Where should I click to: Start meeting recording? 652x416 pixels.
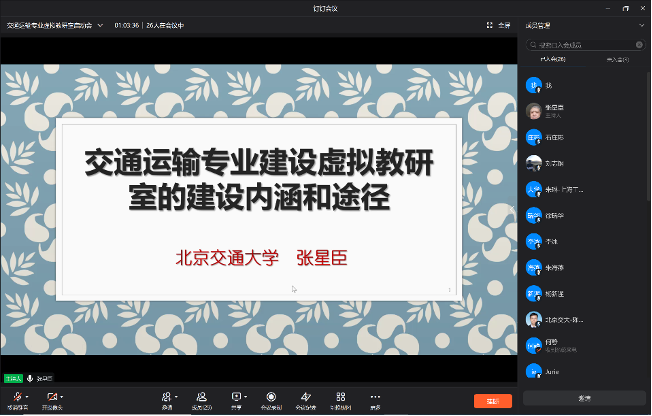271,397
